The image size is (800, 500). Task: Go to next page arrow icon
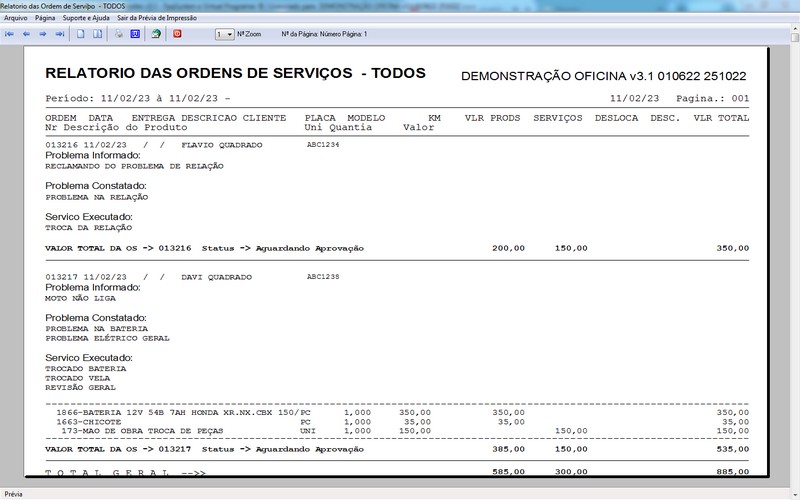point(43,34)
